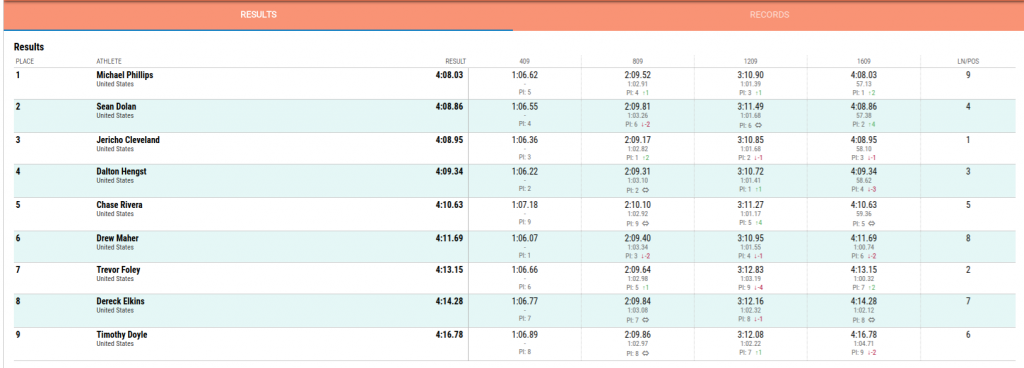Click the 1609 split column header
The height and width of the screenshot is (368, 1024).
click(864, 62)
